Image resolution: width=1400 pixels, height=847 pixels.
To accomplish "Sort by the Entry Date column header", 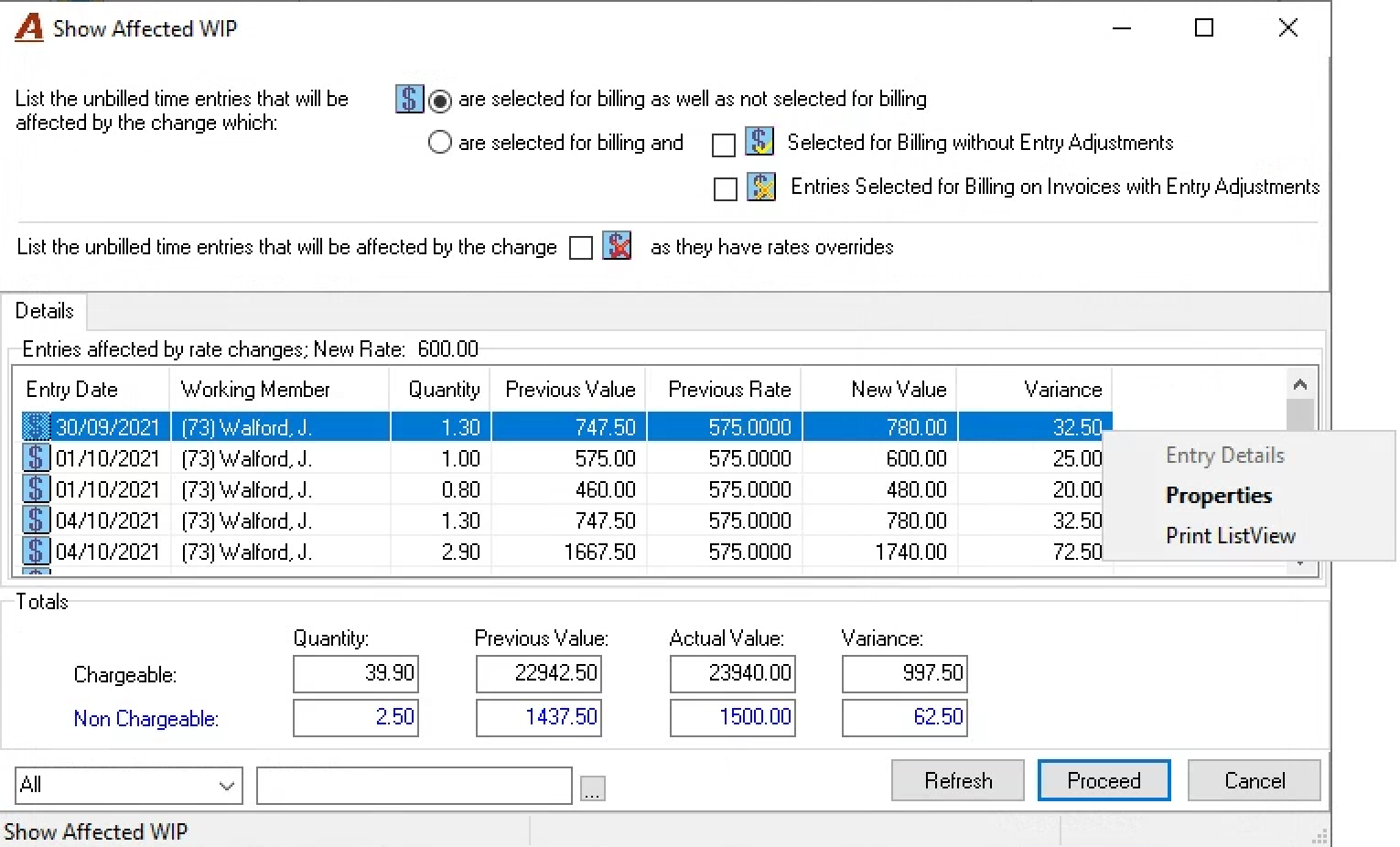I will pyautogui.click(x=92, y=390).
